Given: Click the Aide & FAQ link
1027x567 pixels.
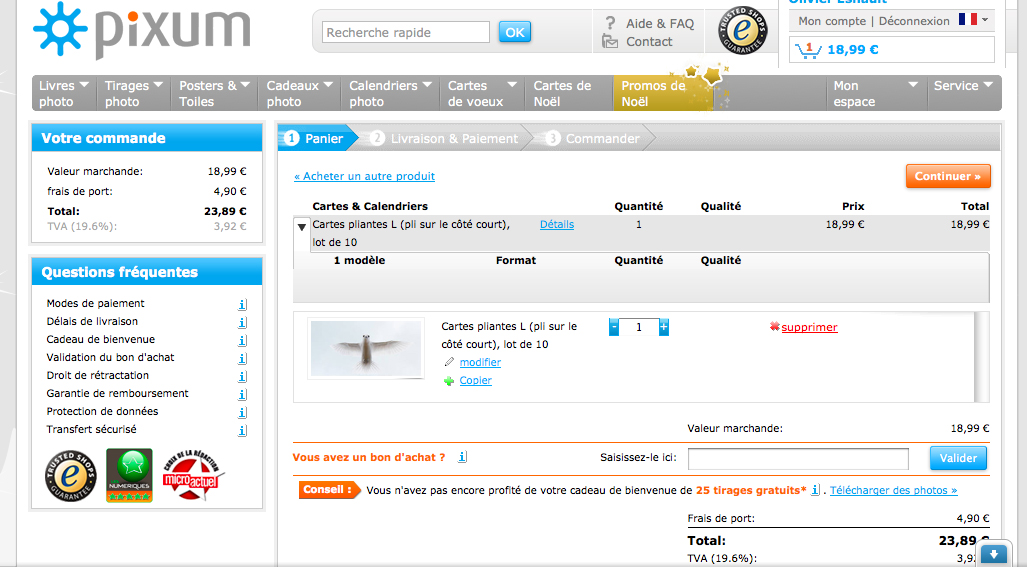Looking at the screenshot, I should click(x=660, y=24).
